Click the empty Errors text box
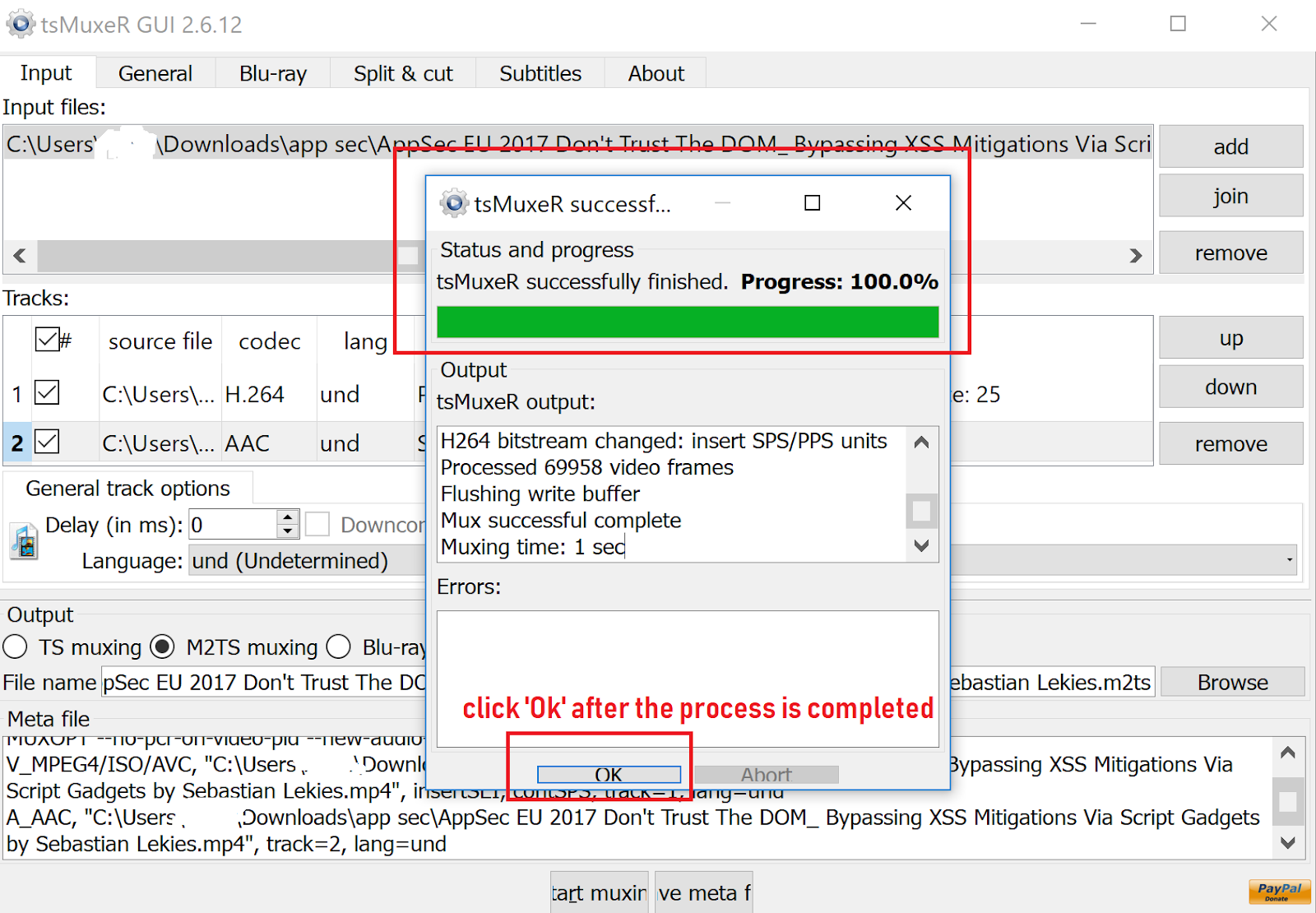This screenshot has height=913, width=1316. click(x=688, y=679)
